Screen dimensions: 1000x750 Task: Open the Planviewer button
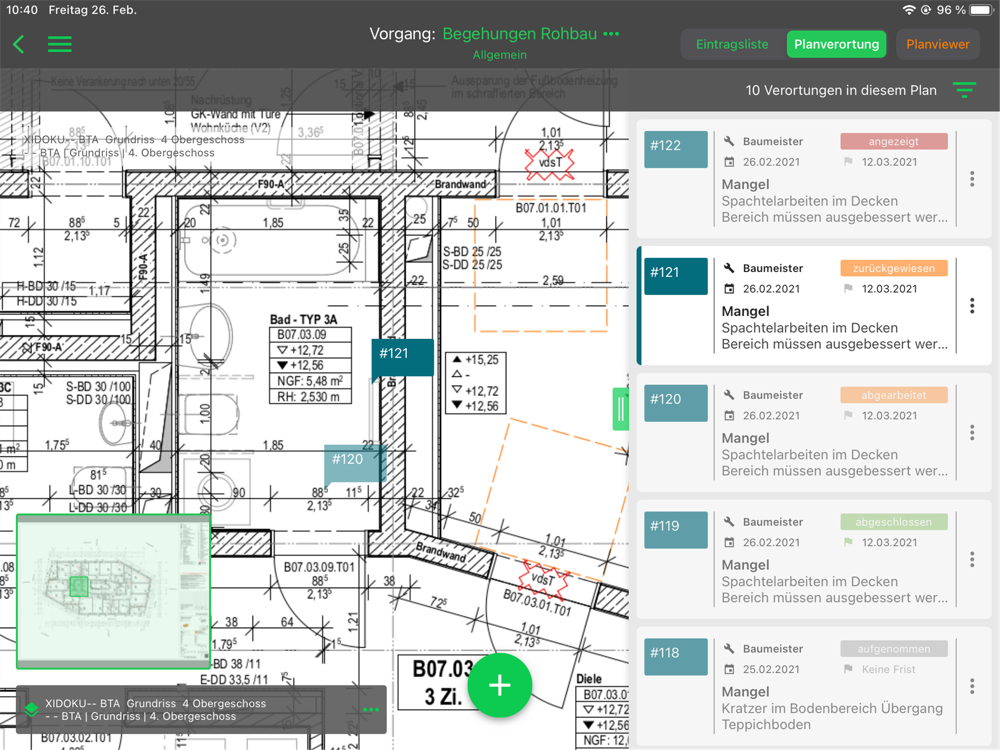point(938,44)
